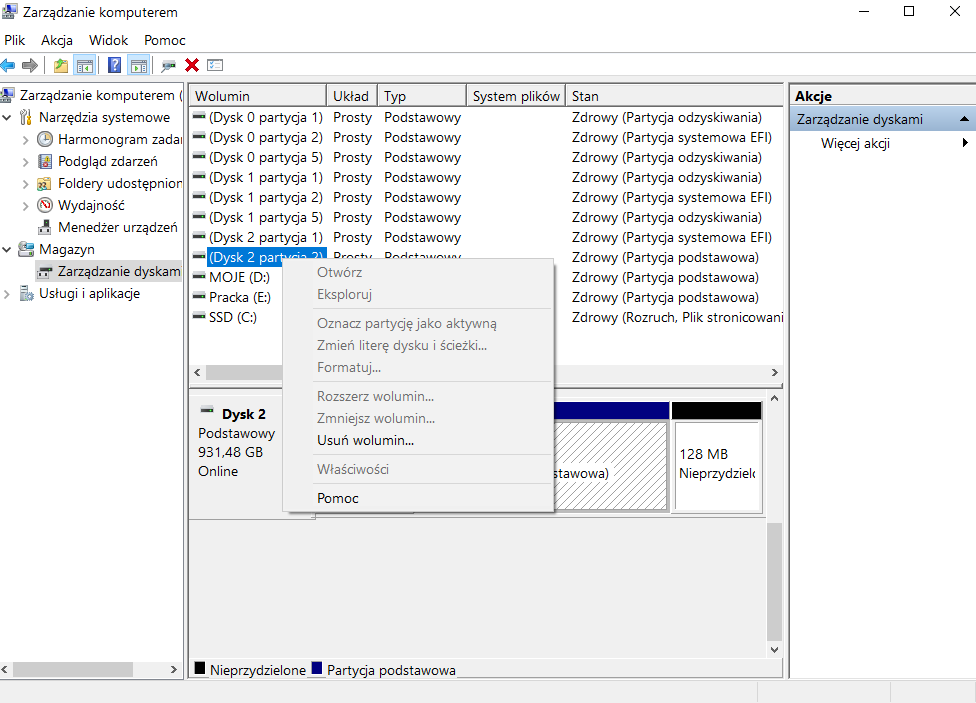
Task: Select the (Dysk 1 partycja 2) row
Action: coord(486,197)
